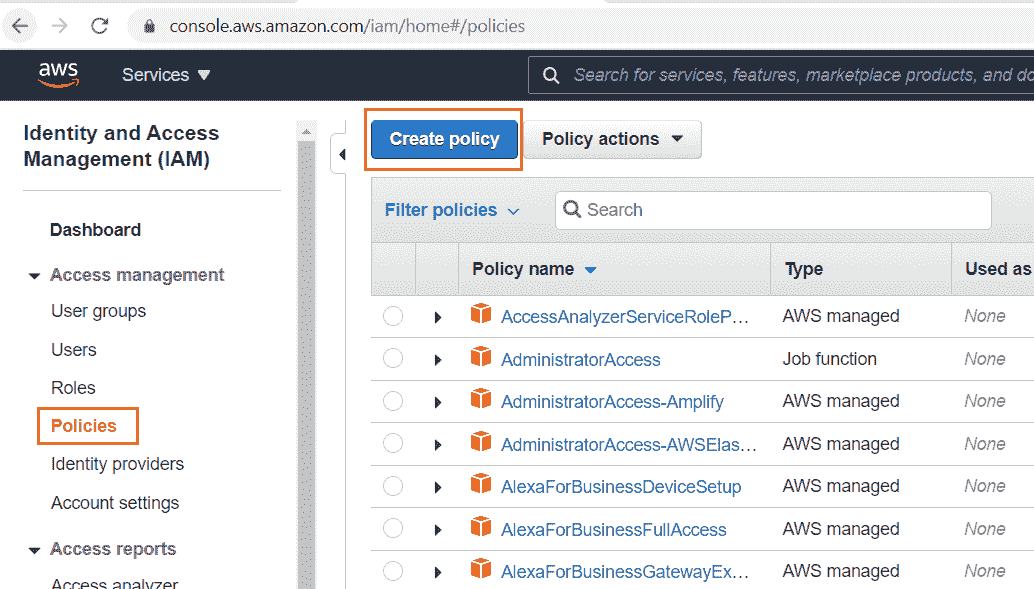Click the policy search magnifier icon

click(x=572, y=210)
